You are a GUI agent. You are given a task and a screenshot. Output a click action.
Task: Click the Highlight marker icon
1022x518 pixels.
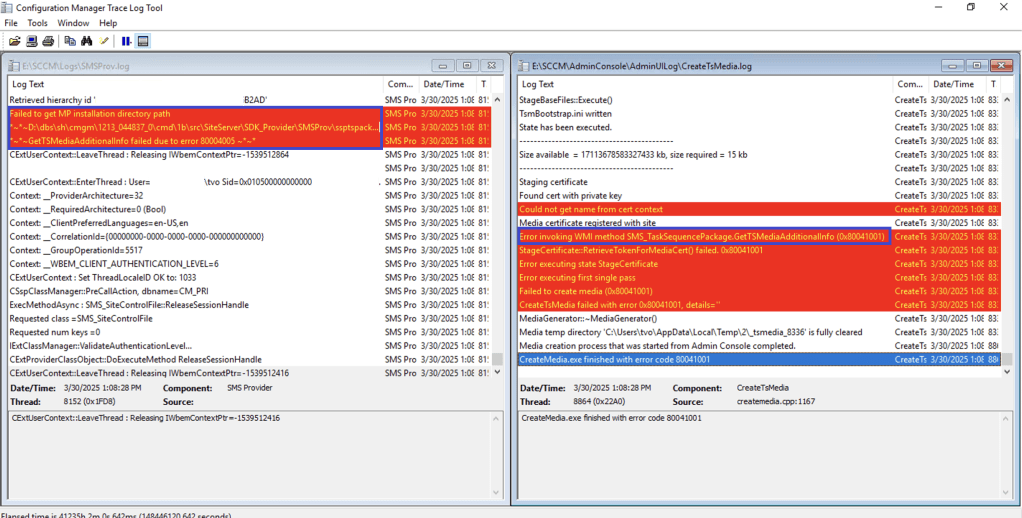(x=104, y=41)
